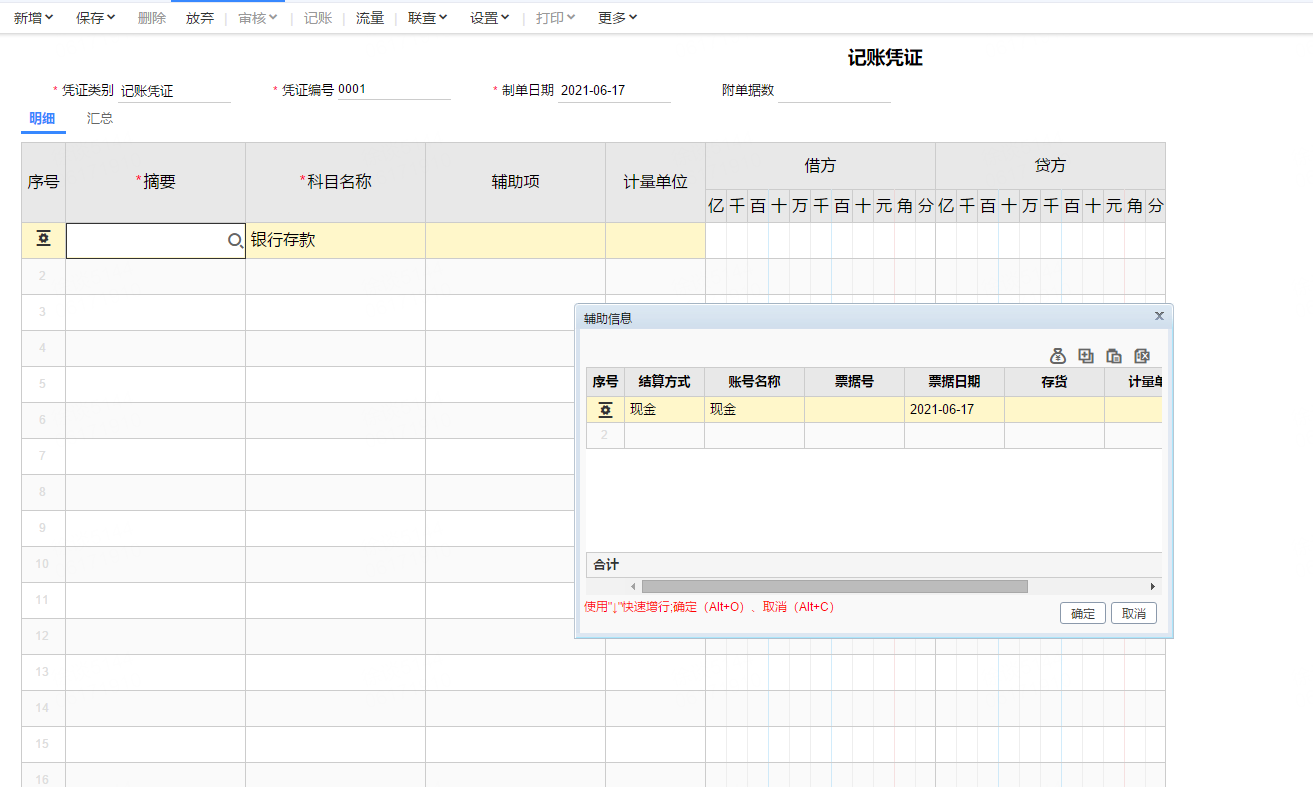Click the 结算方式 cell showing 现金
The height and width of the screenshot is (787, 1313).
664,410
